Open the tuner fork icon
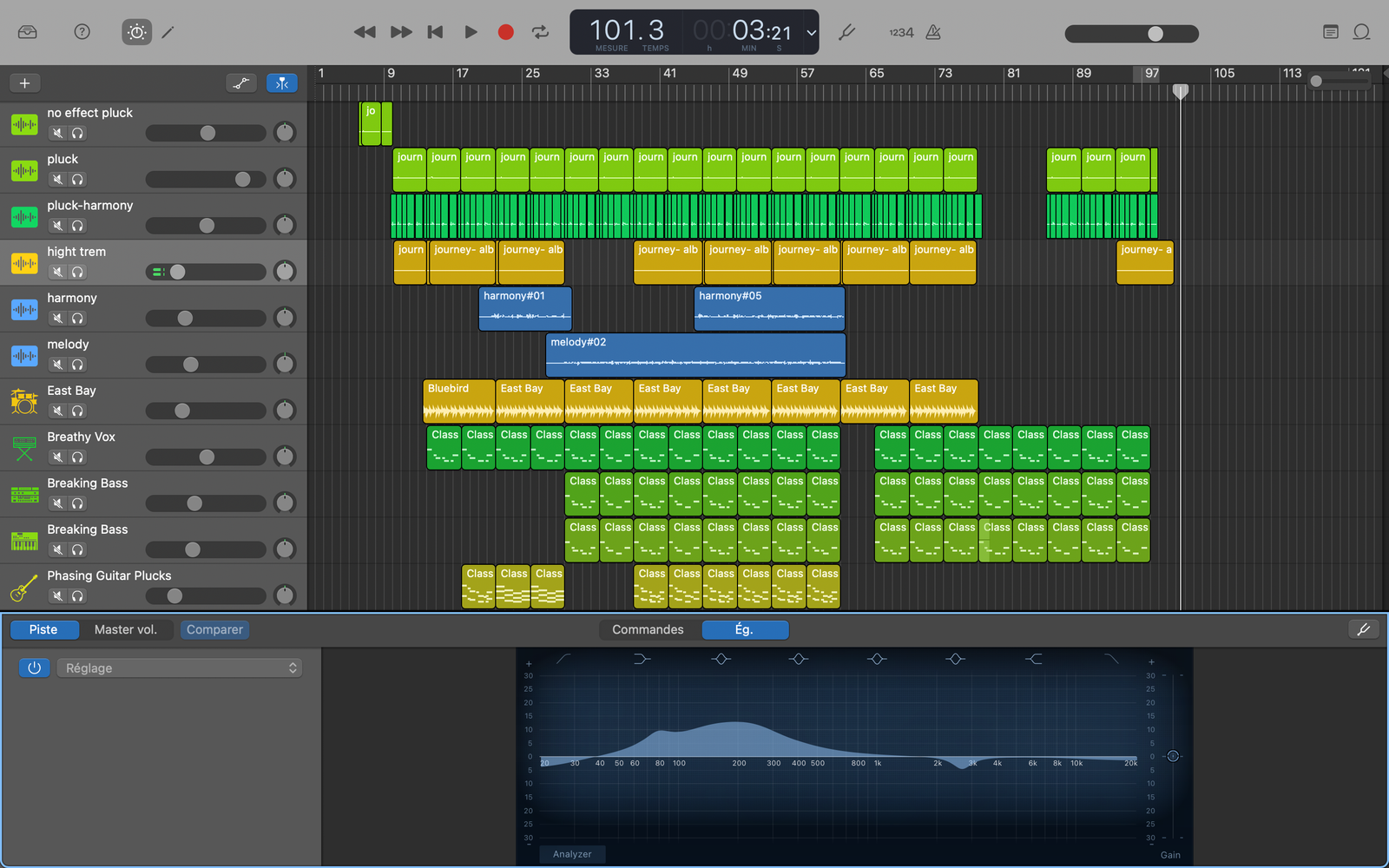Screen dimensions: 1389x868 click(847, 32)
